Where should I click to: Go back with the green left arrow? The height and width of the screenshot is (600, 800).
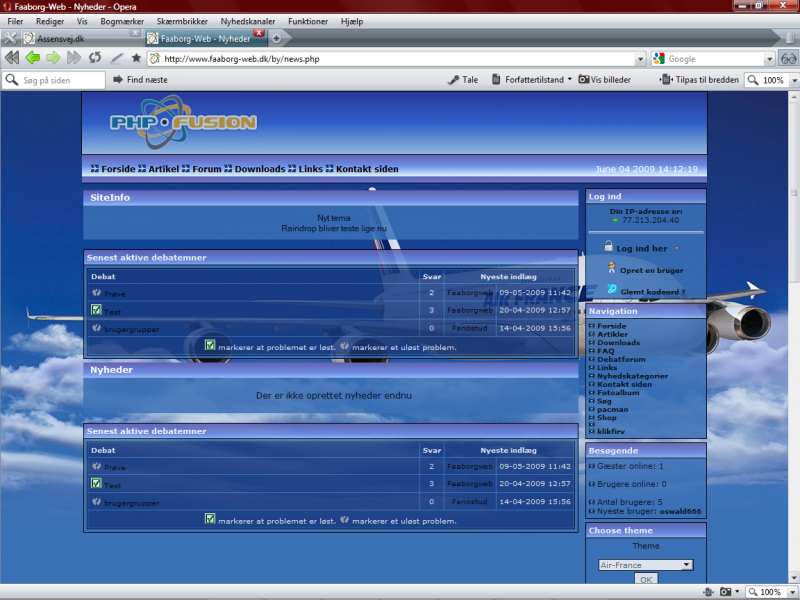[x=33, y=58]
